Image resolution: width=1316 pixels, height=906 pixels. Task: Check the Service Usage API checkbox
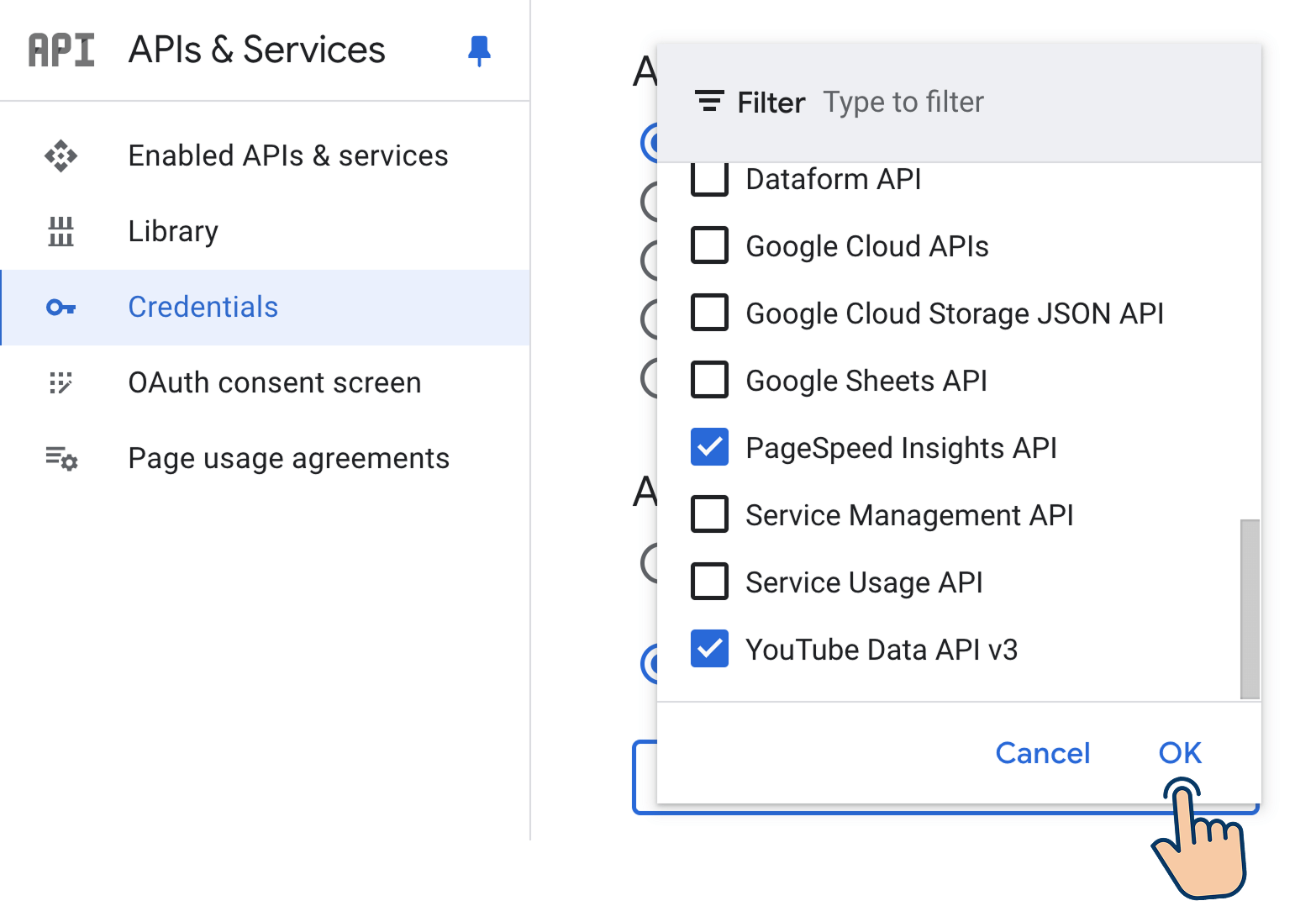(x=710, y=582)
